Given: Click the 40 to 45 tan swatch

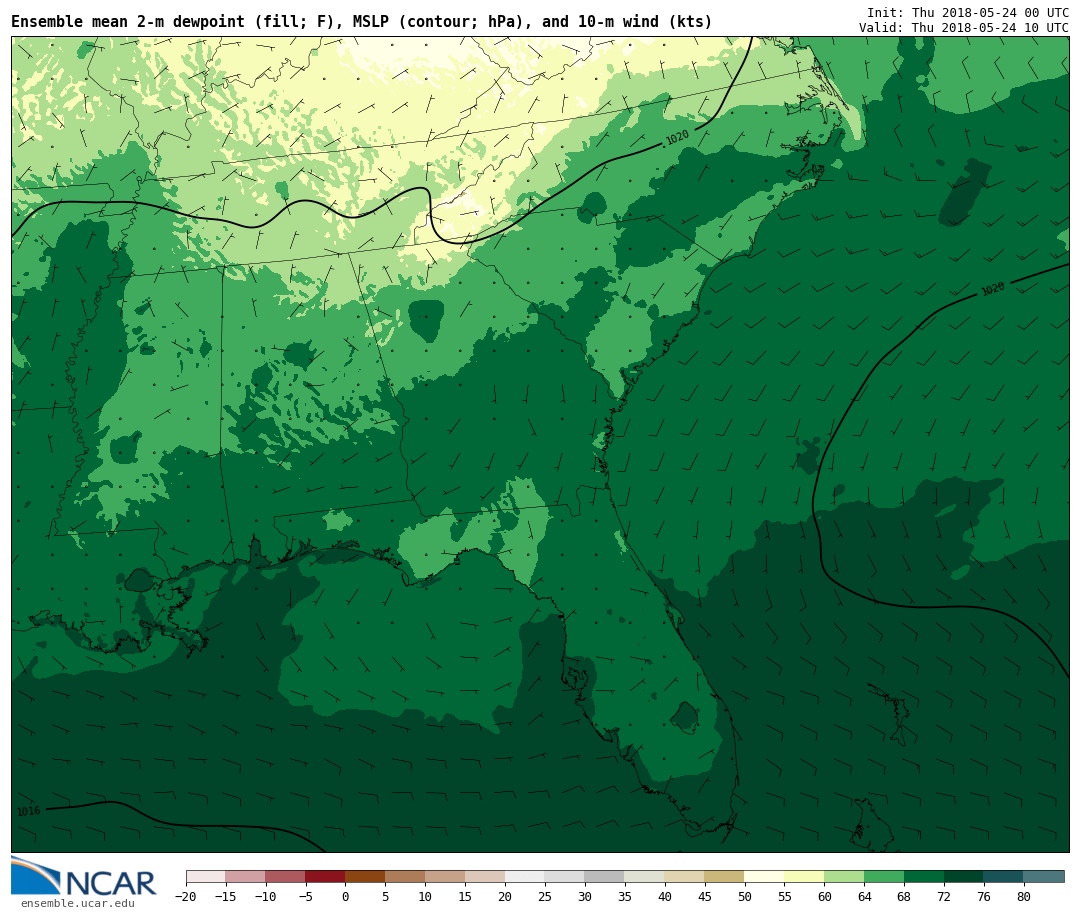Looking at the screenshot, I should coord(685,876).
